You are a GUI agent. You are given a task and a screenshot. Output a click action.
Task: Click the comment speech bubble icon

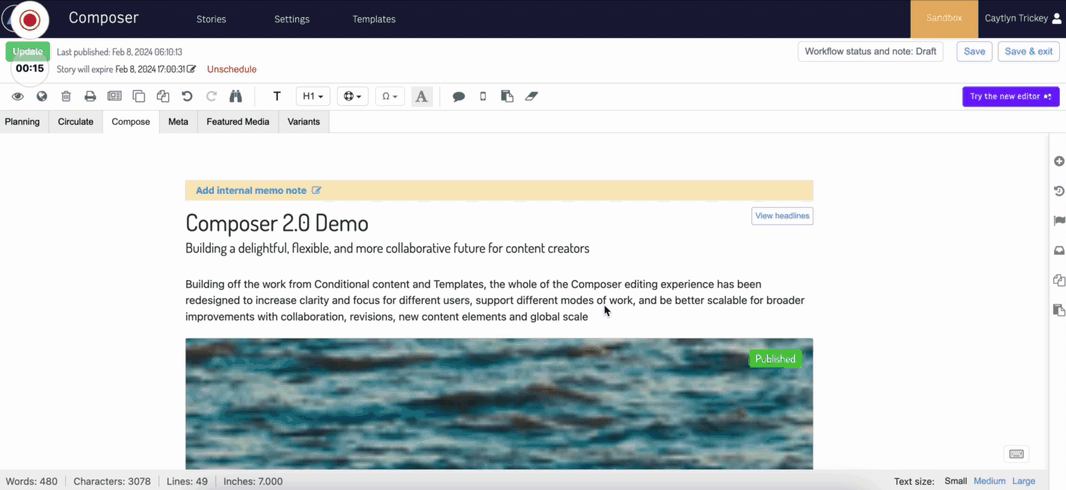click(458, 97)
